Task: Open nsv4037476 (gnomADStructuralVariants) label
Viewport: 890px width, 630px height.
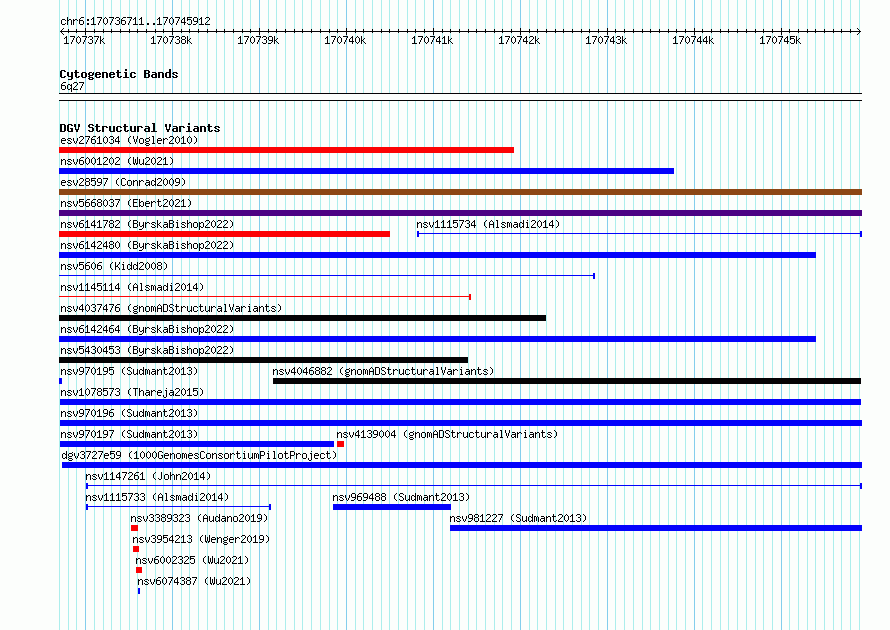Action: [171, 308]
